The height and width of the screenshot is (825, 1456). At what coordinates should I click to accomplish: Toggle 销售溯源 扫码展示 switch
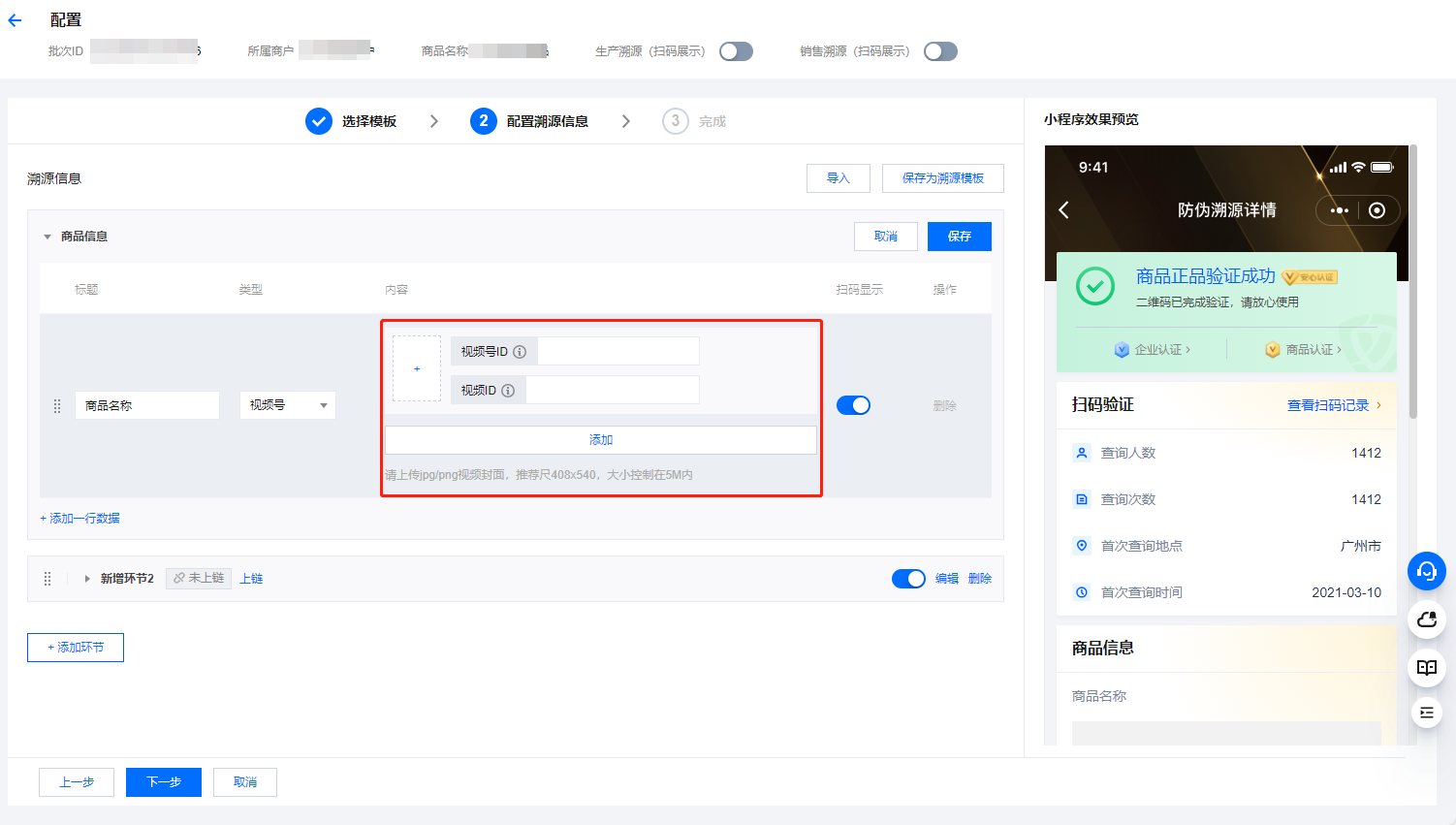pyautogui.click(x=940, y=51)
